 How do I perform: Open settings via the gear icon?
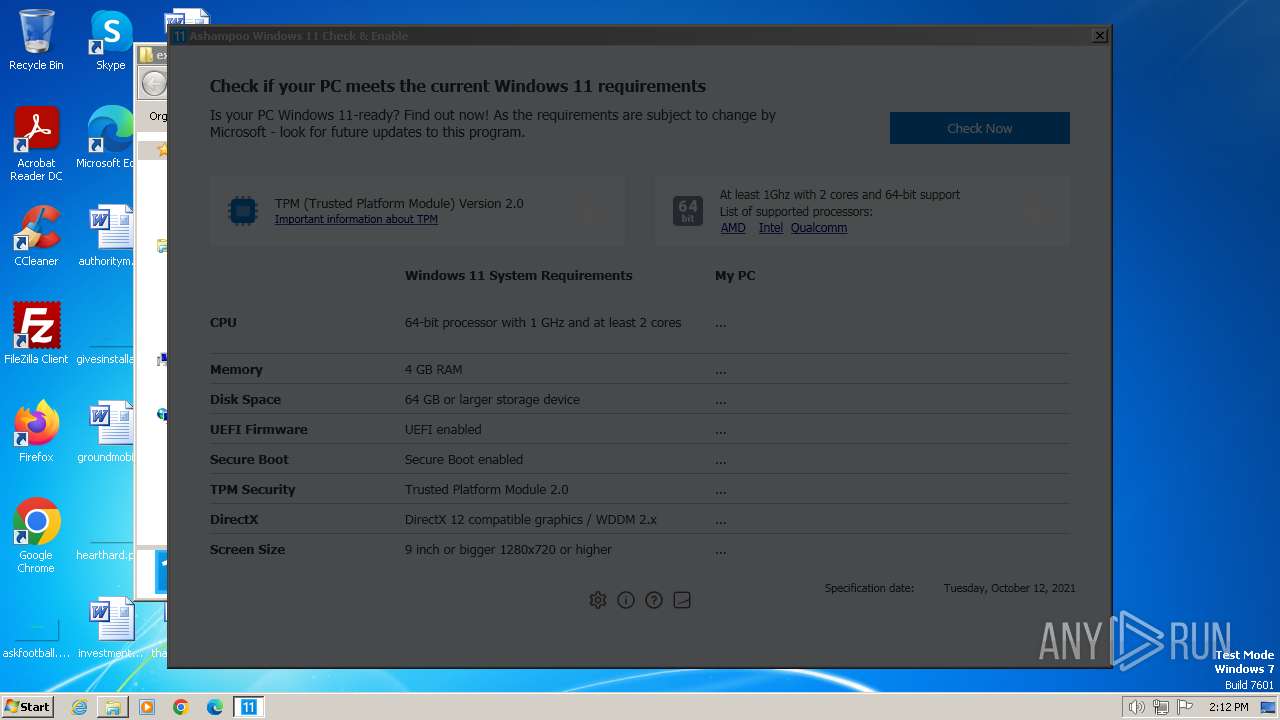point(598,600)
